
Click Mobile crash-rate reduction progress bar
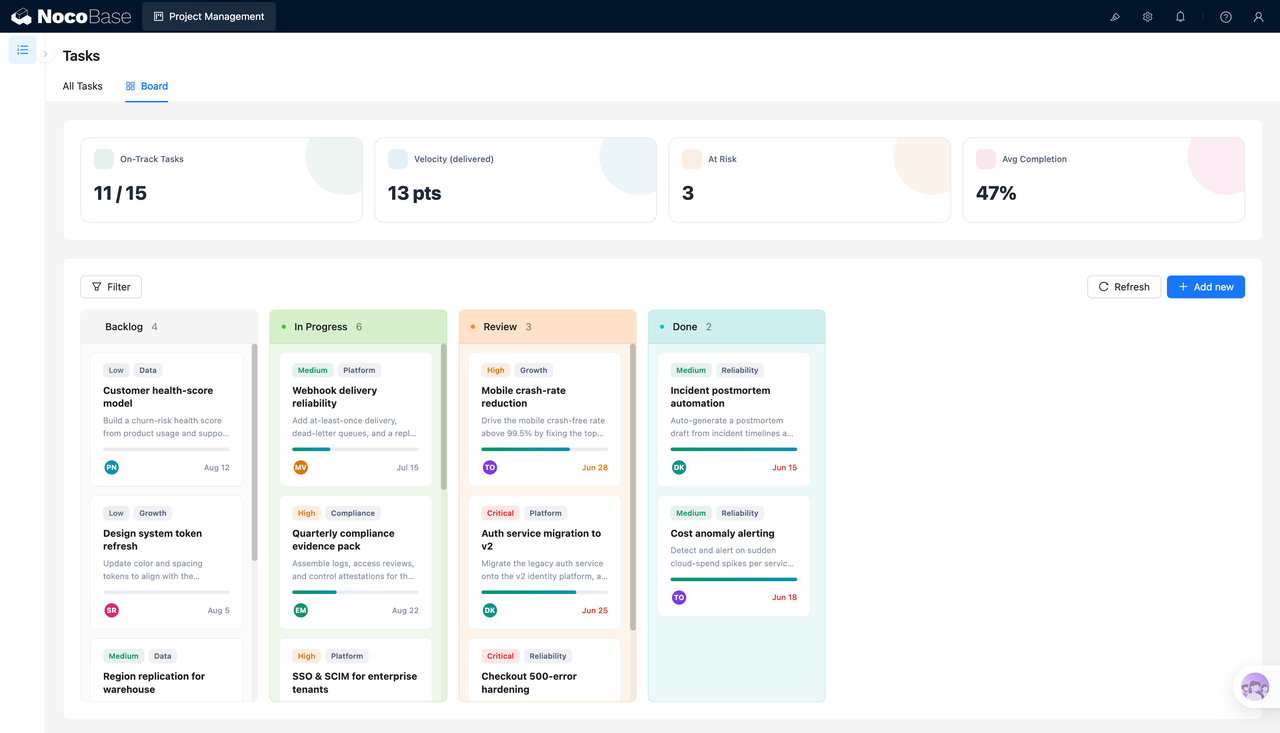[x=544, y=450]
